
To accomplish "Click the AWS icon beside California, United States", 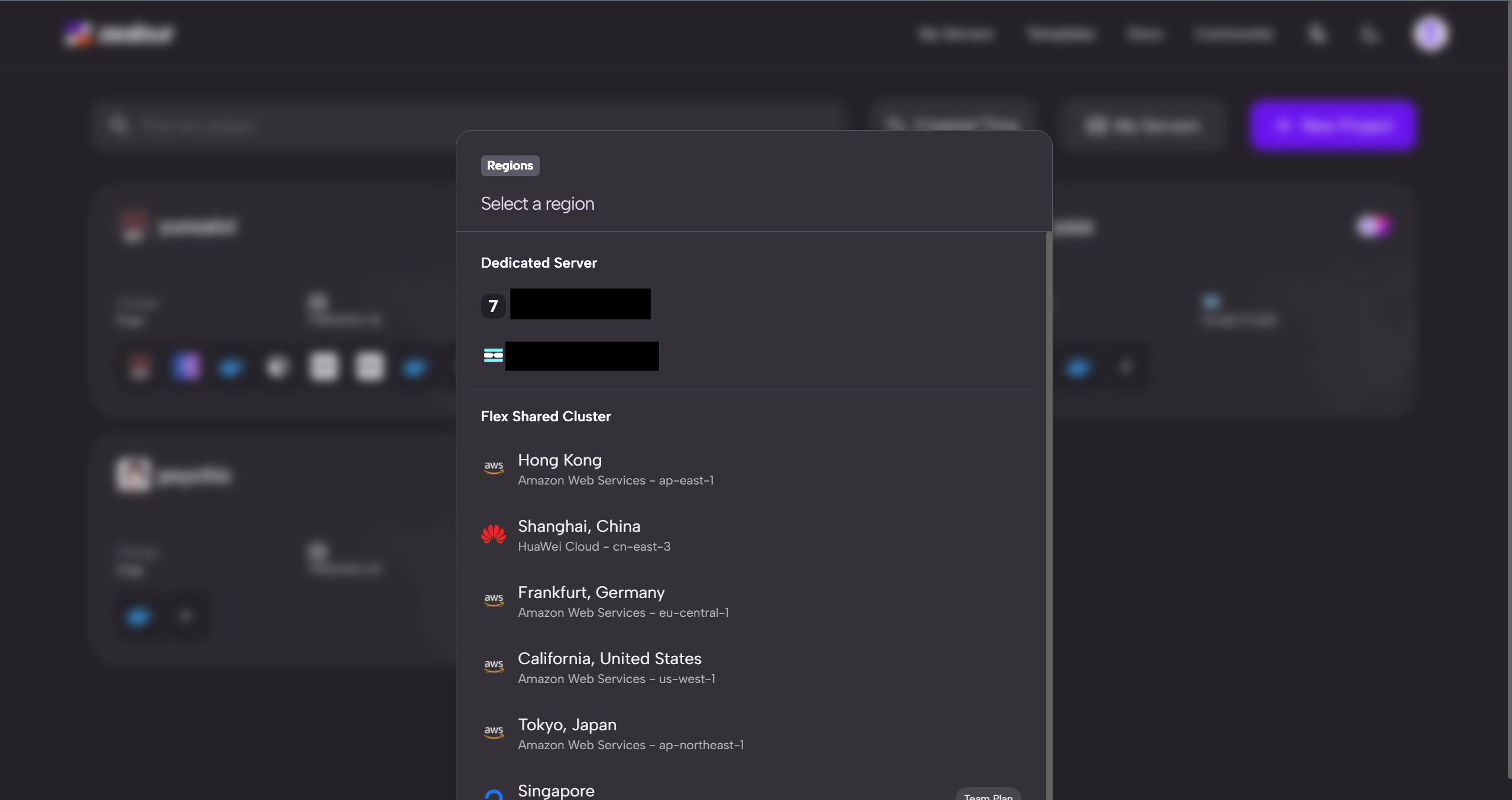I will pyautogui.click(x=494, y=666).
